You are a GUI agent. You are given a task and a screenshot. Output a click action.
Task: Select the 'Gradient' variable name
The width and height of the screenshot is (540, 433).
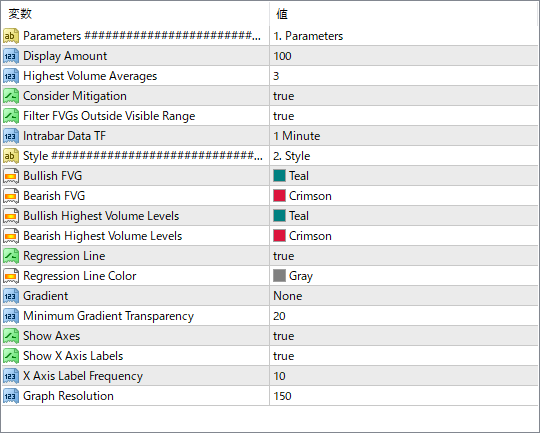point(45,296)
